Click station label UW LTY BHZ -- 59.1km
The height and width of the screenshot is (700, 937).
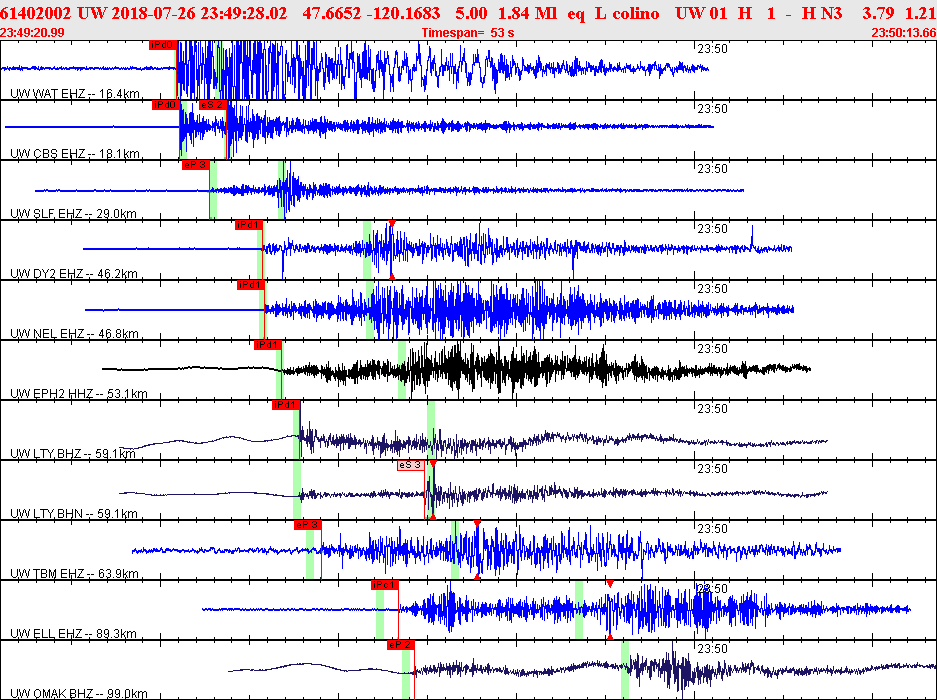73,453
